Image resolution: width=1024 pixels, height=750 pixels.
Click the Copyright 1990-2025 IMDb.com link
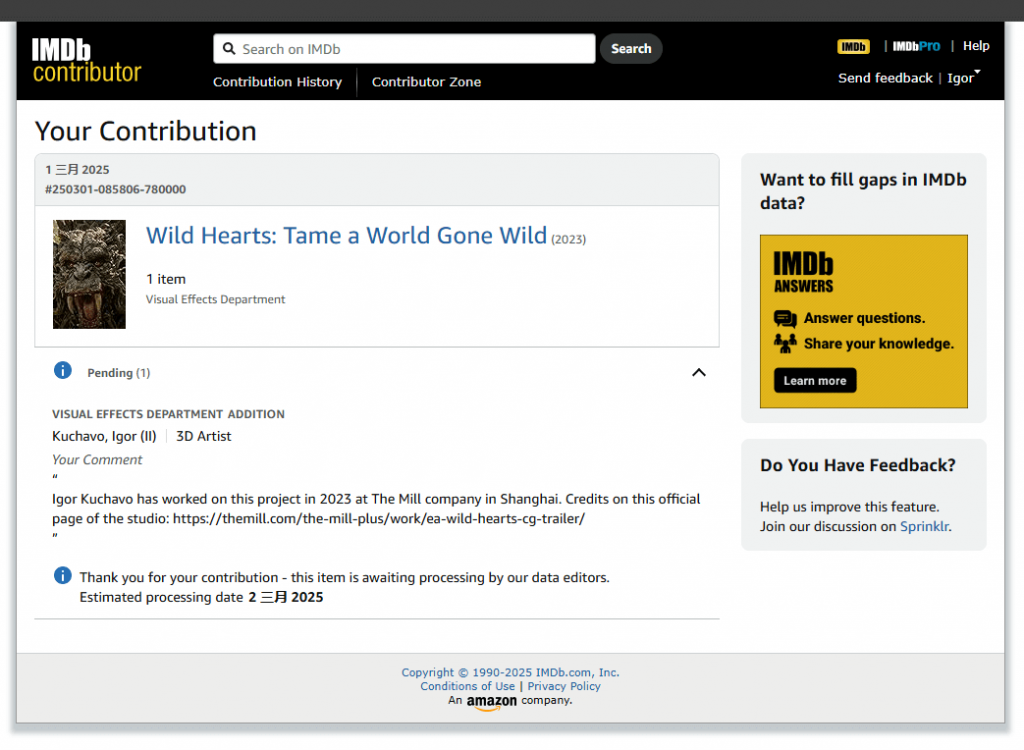point(510,672)
